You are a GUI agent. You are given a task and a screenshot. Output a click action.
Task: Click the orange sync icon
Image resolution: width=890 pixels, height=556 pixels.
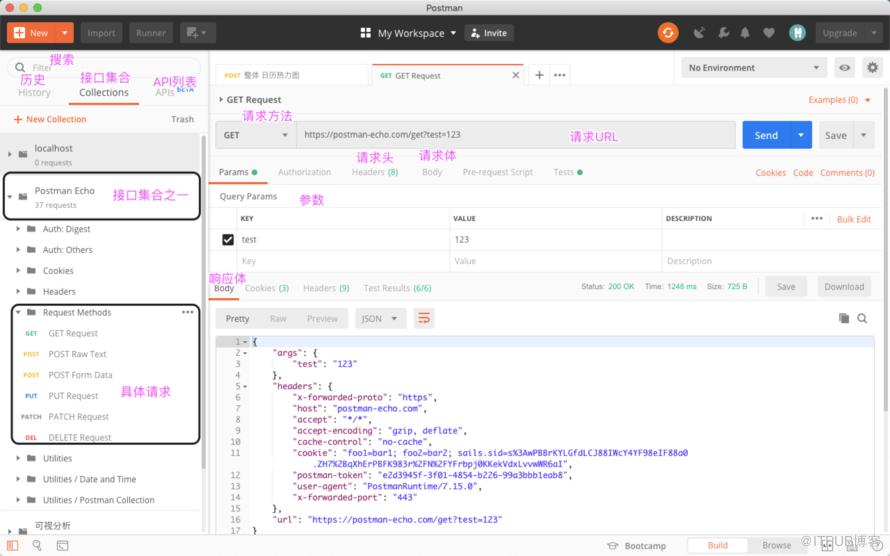668,33
